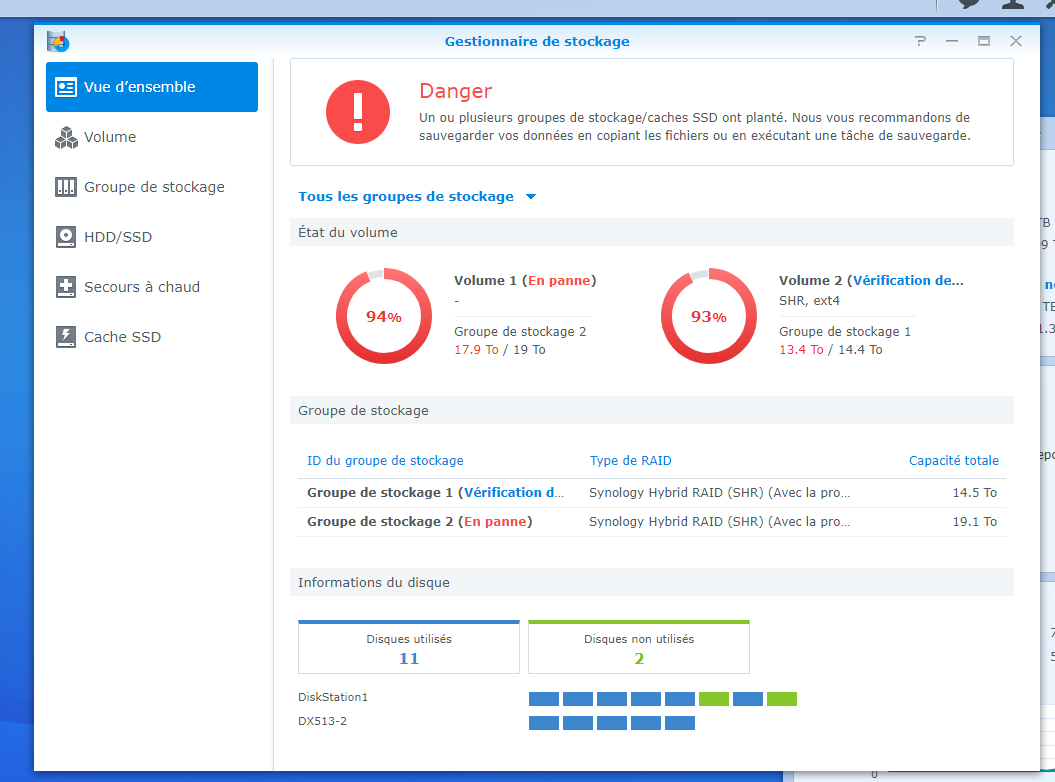Open the user account icon in top bar
The image size is (1055, 782).
point(1013,4)
